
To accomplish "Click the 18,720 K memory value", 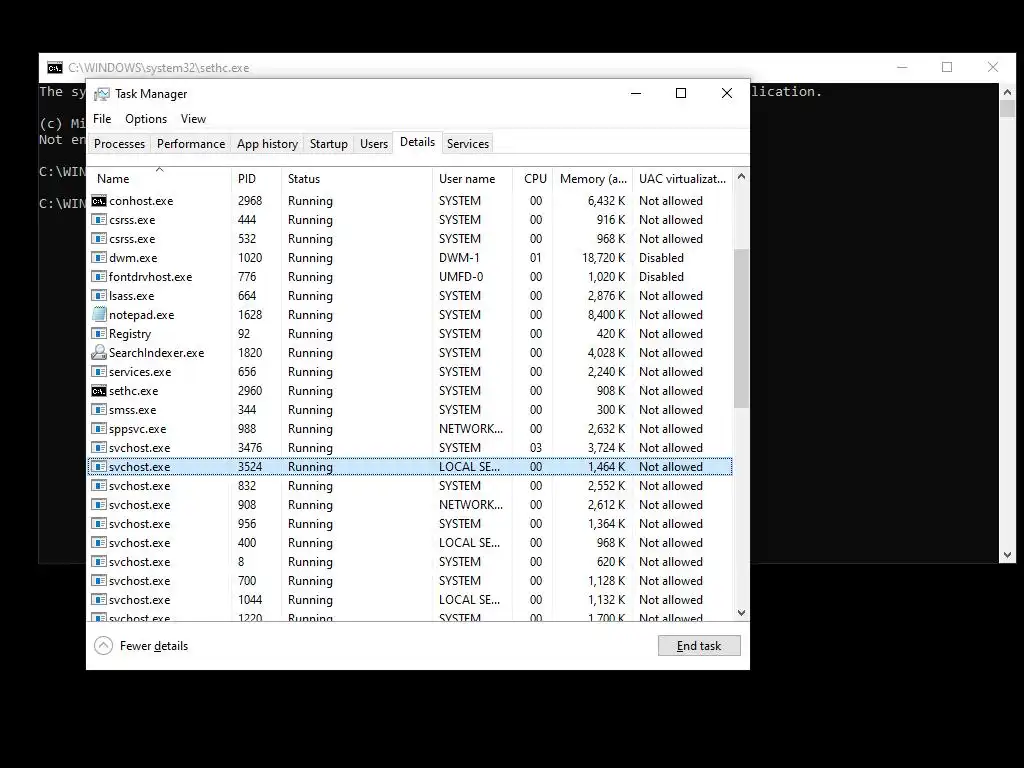I will (603, 258).
